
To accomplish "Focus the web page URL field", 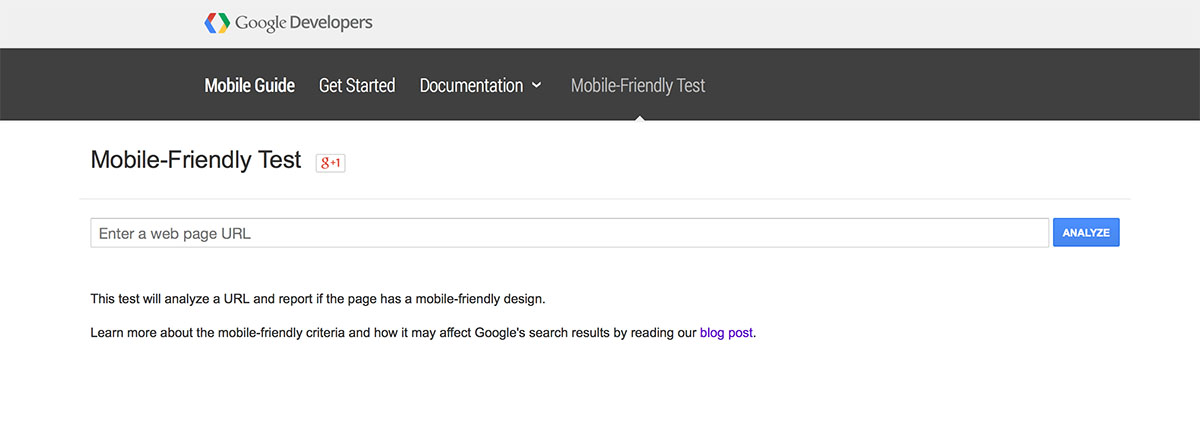I will point(569,233).
